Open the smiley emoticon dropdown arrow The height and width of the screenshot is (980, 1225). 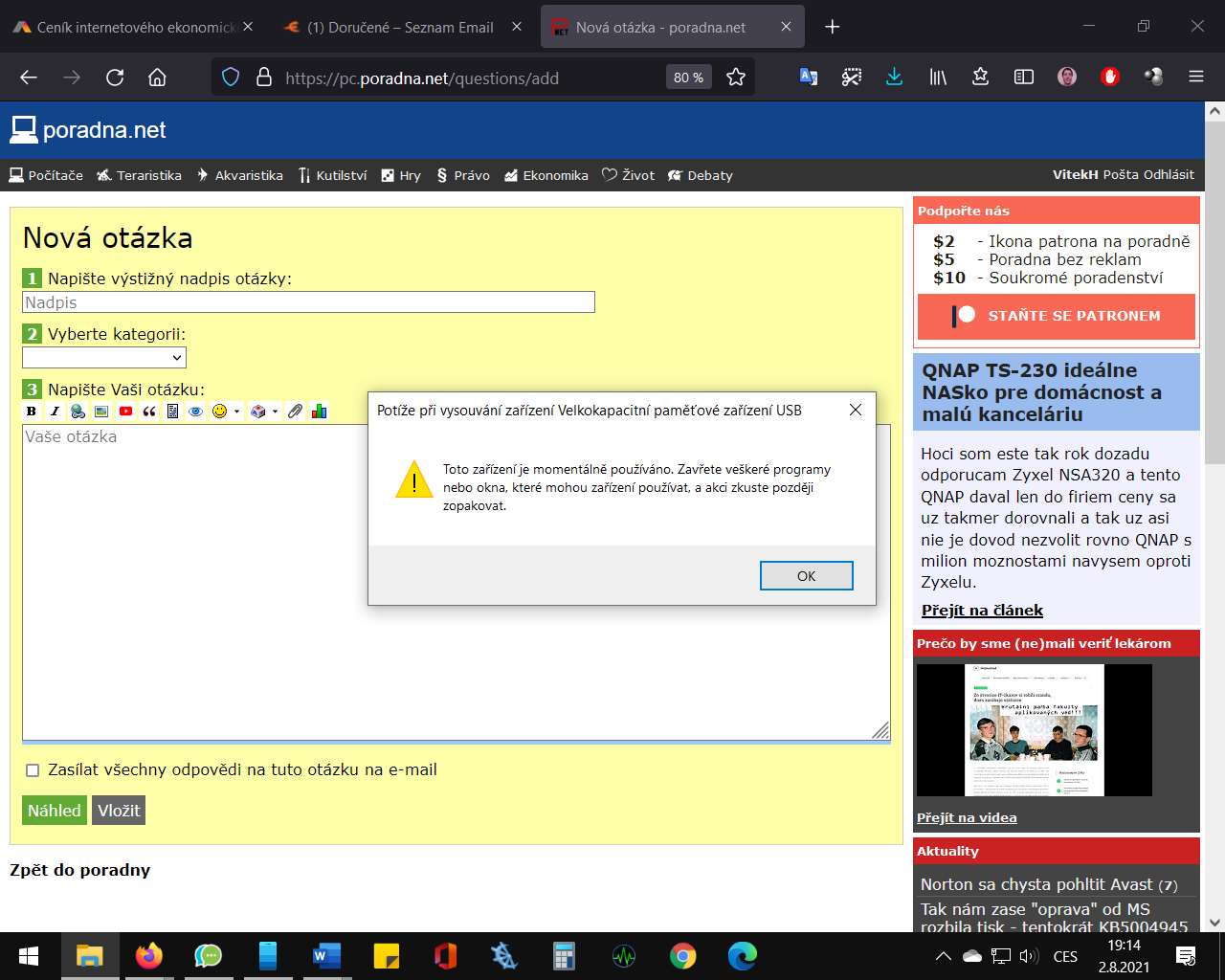point(236,412)
